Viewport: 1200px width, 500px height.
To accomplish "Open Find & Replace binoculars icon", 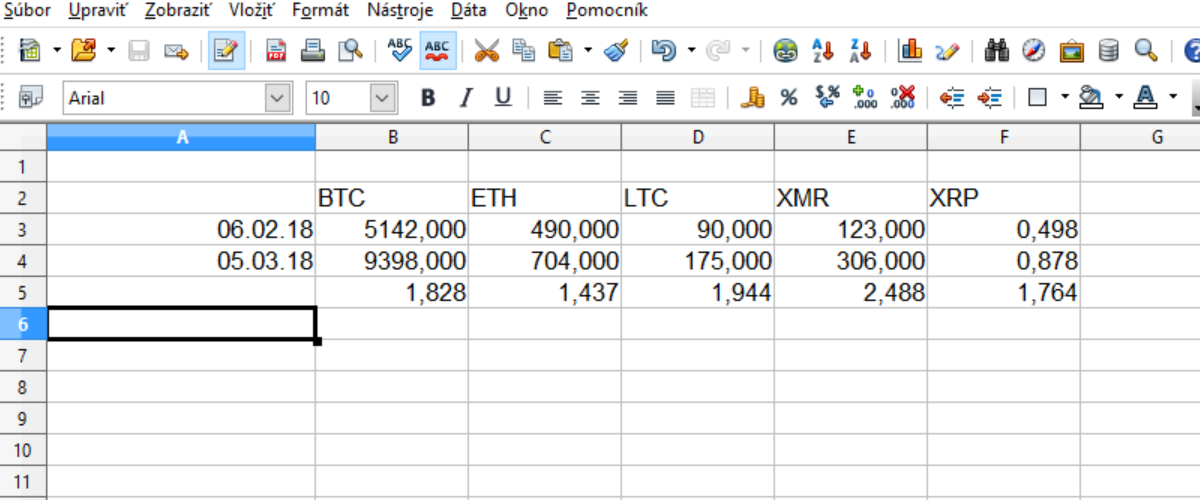I will pyautogui.click(x=997, y=50).
